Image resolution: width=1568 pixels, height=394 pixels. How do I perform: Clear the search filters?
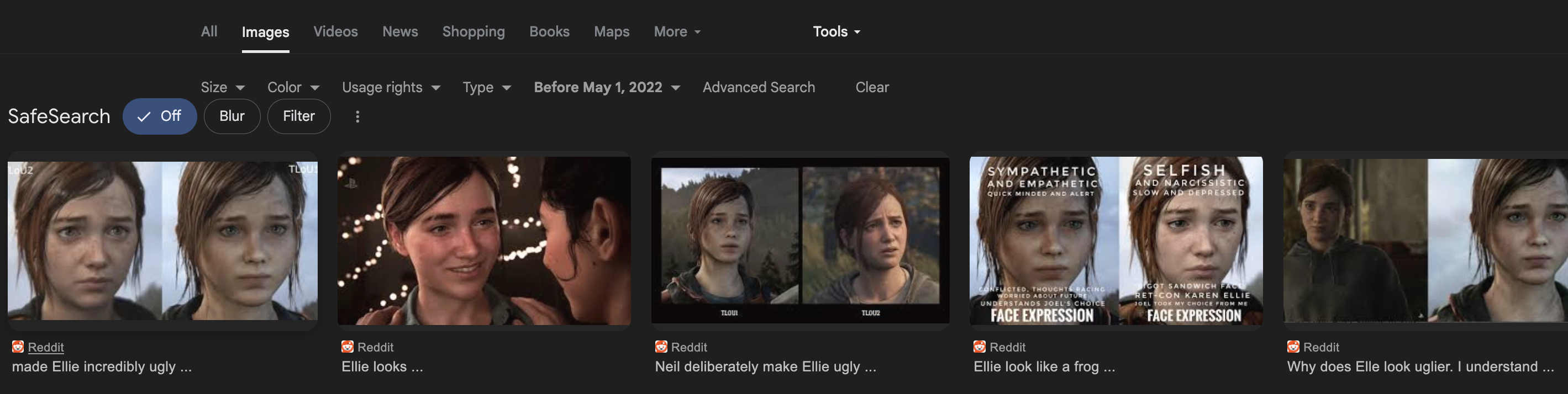[872, 88]
